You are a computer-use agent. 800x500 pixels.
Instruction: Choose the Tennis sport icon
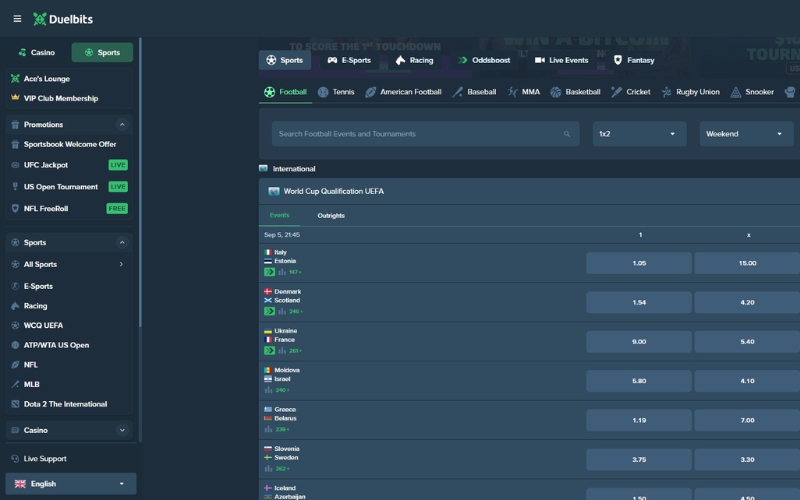click(336, 92)
